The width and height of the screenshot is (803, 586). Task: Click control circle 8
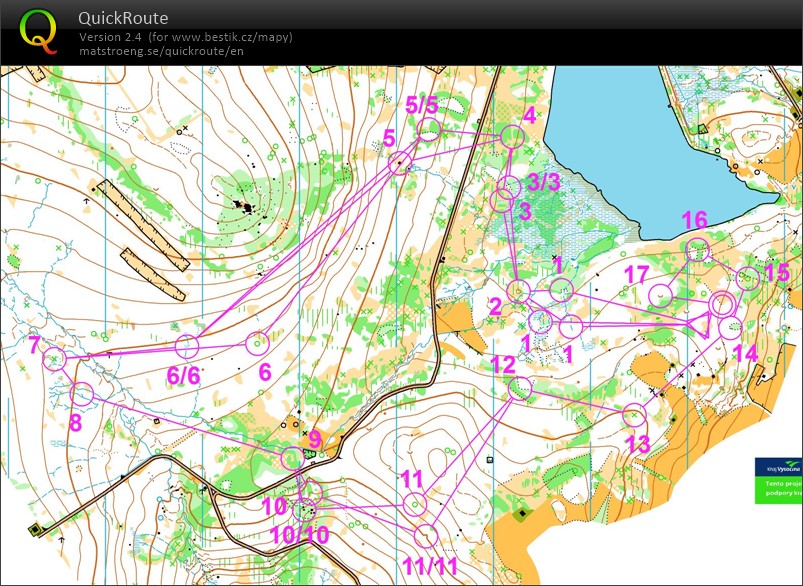point(82,394)
